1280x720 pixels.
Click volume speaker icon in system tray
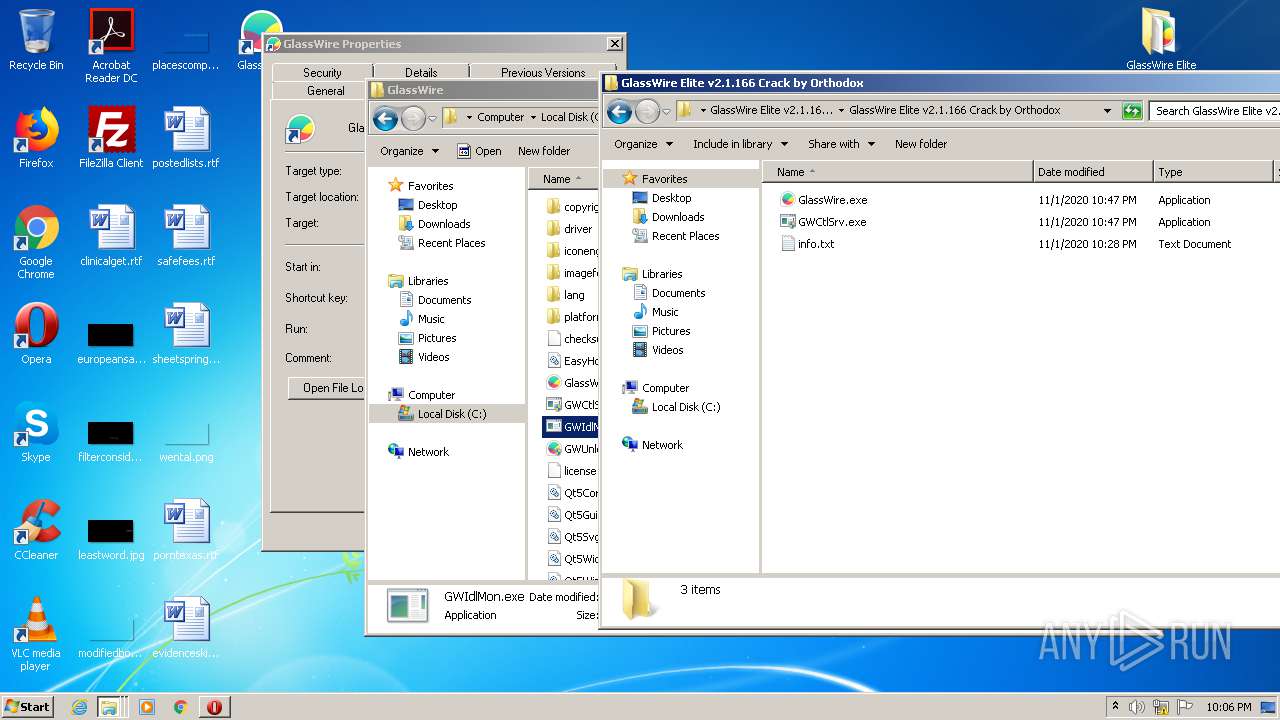1137,707
